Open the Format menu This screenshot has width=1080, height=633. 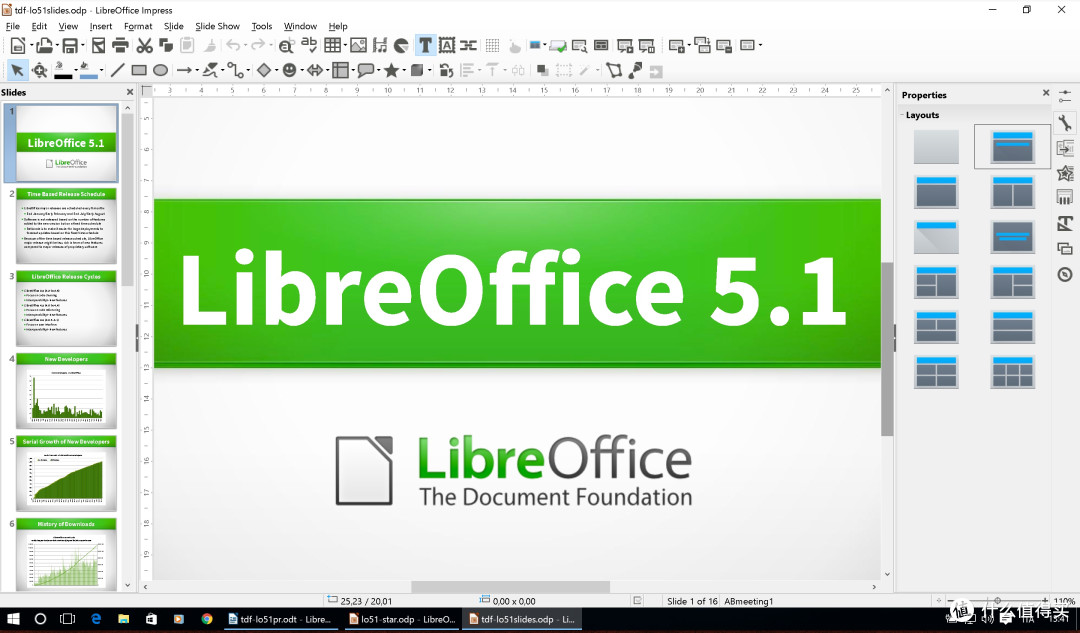point(138,26)
